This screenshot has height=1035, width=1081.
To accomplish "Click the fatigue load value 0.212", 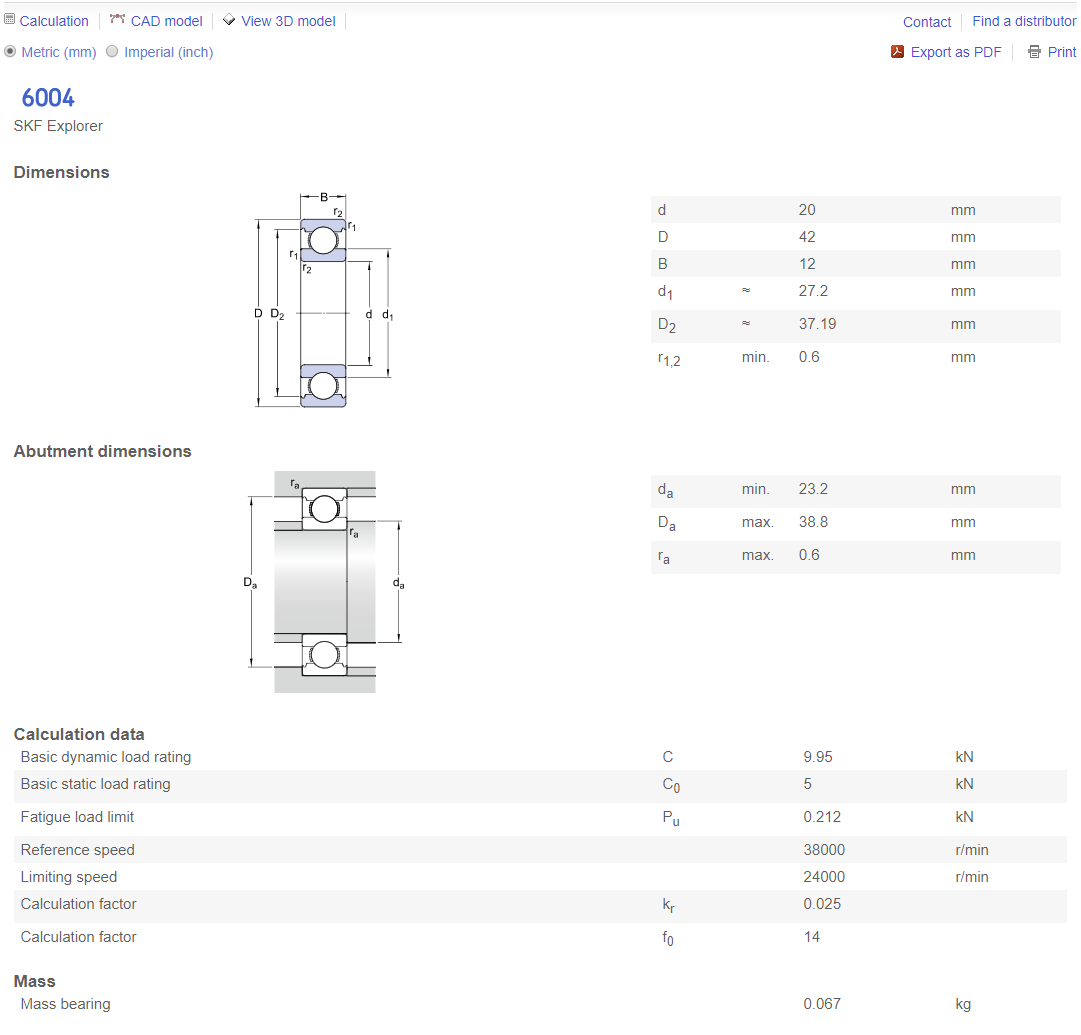I will 822,817.
